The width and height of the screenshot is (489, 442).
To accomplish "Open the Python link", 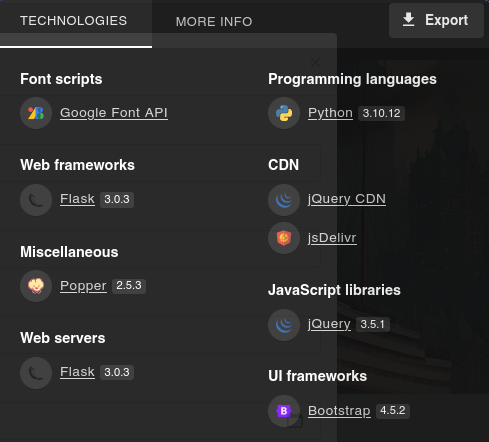I will 330,113.
